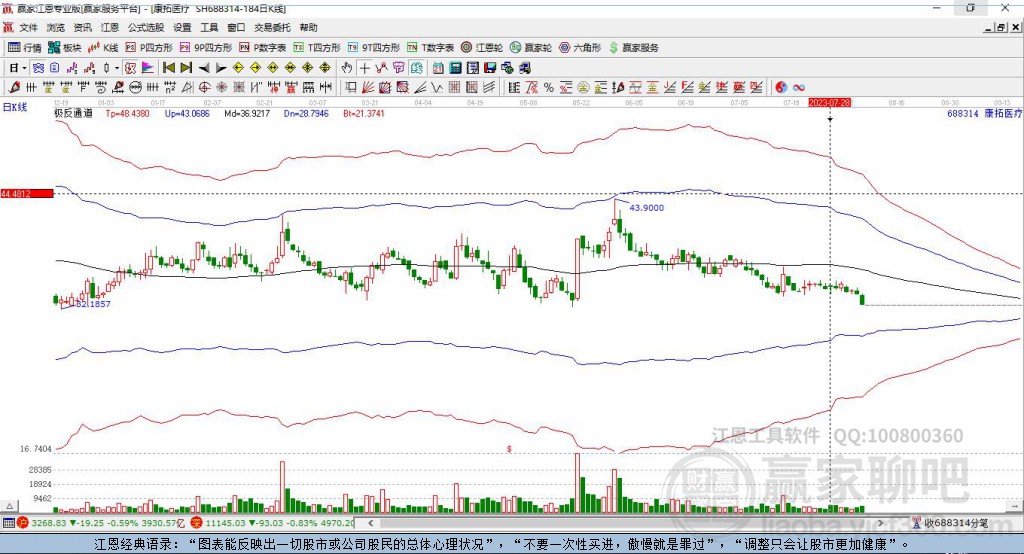This screenshot has height=554, width=1024.
Task: Step forward one bar with the right arrow
Action: (221, 68)
